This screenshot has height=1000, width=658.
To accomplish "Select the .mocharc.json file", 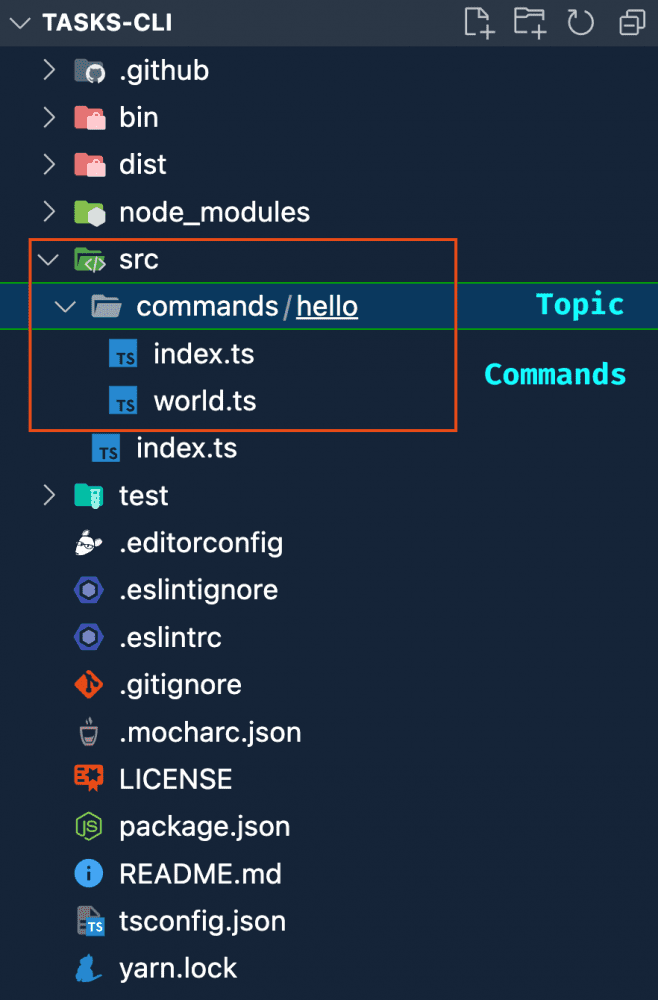I will (x=210, y=732).
